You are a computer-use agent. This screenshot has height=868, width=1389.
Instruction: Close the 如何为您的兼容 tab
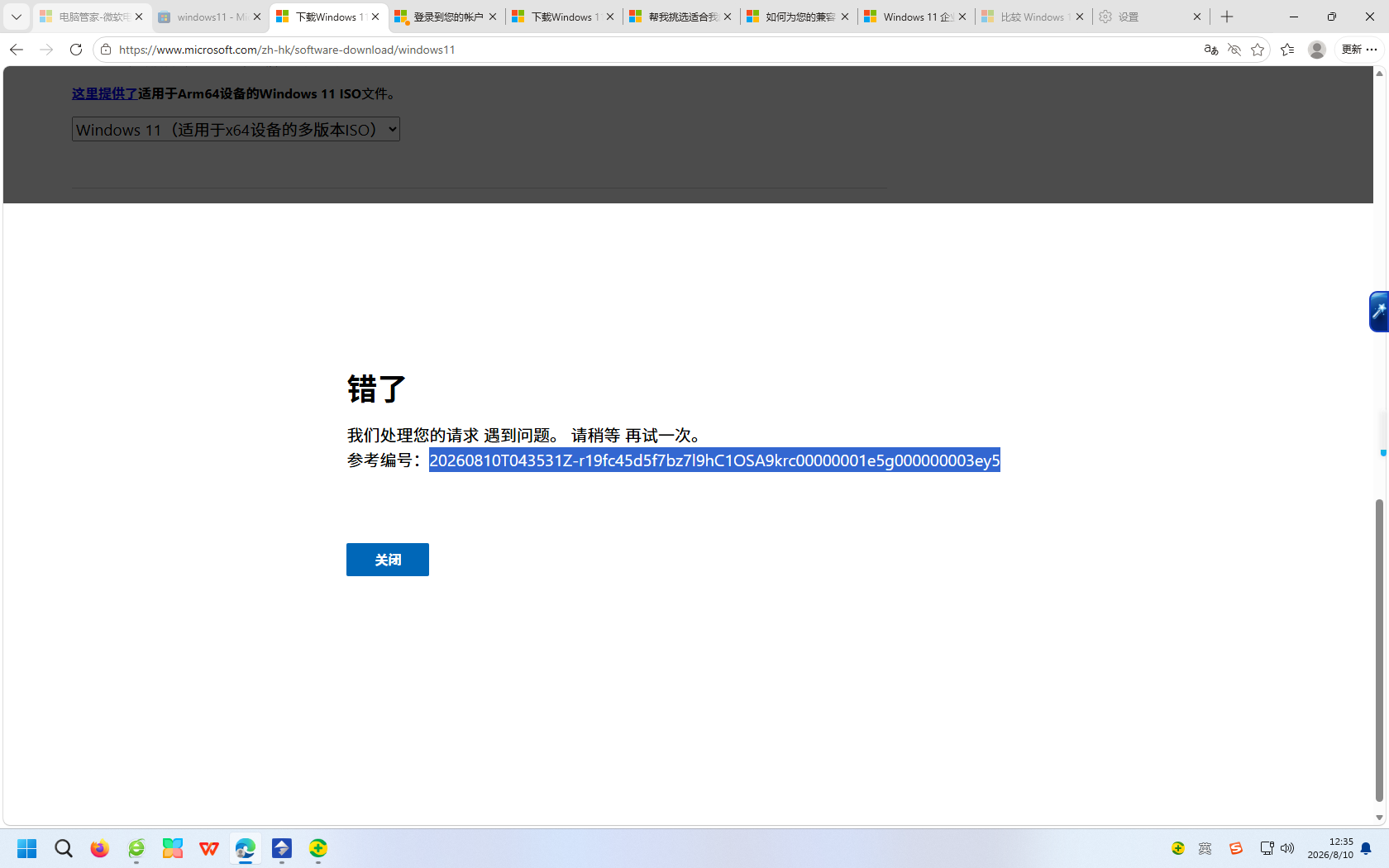pos(845,17)
